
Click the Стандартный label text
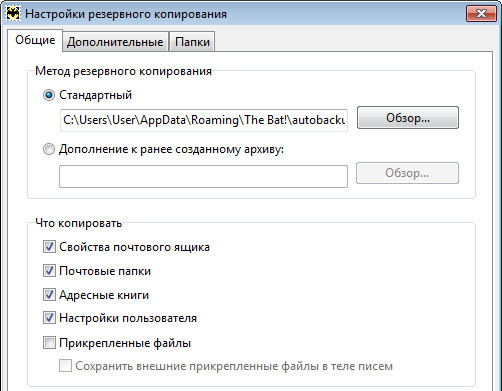[96, 95]
